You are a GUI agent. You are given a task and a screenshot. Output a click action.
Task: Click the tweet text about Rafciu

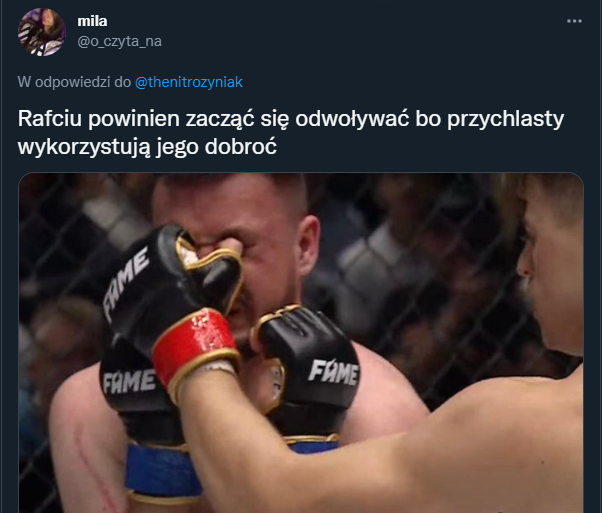291,132
